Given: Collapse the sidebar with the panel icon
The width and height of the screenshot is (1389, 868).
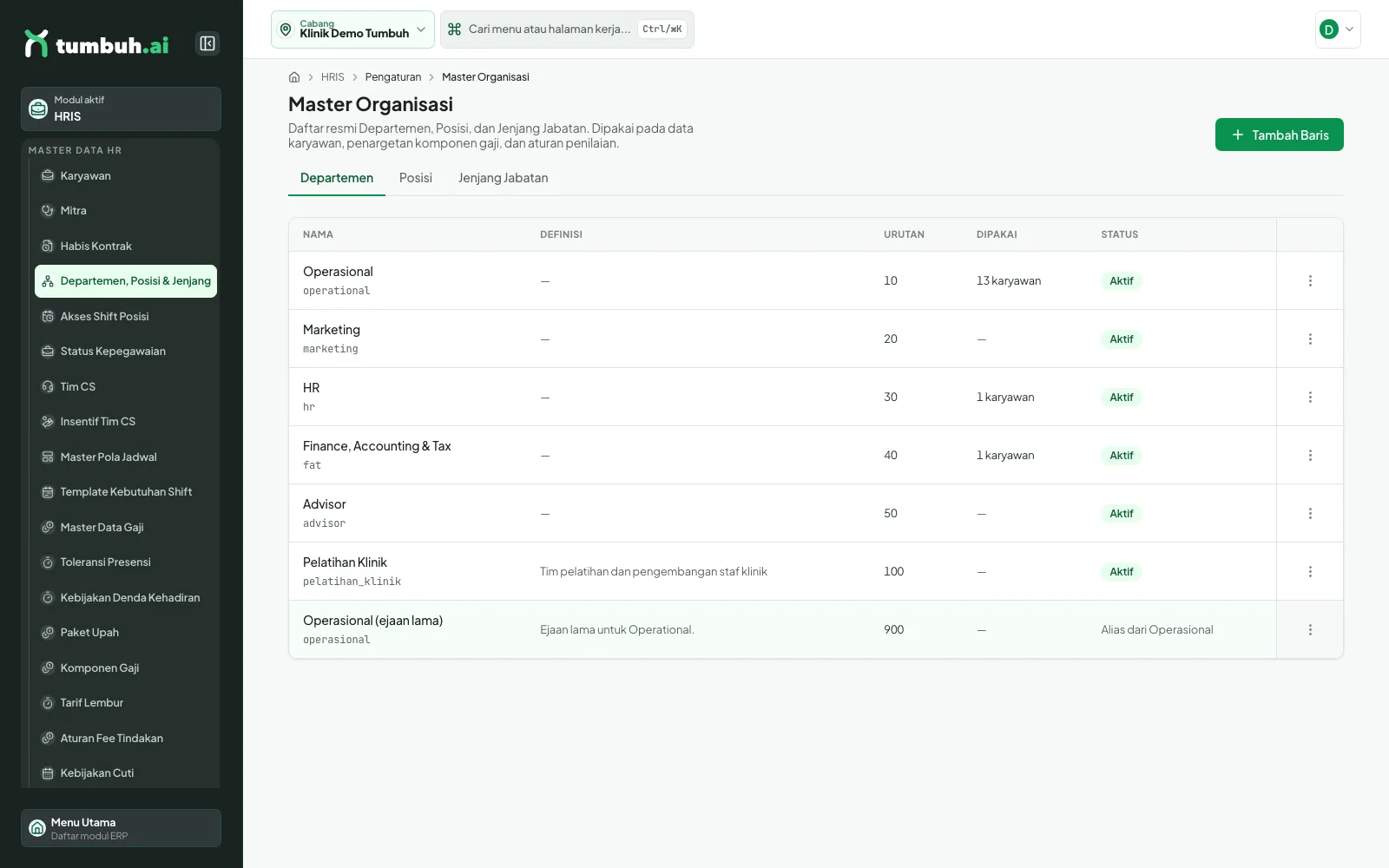Looking at the screenshot, I should click(x=207, y=43).
